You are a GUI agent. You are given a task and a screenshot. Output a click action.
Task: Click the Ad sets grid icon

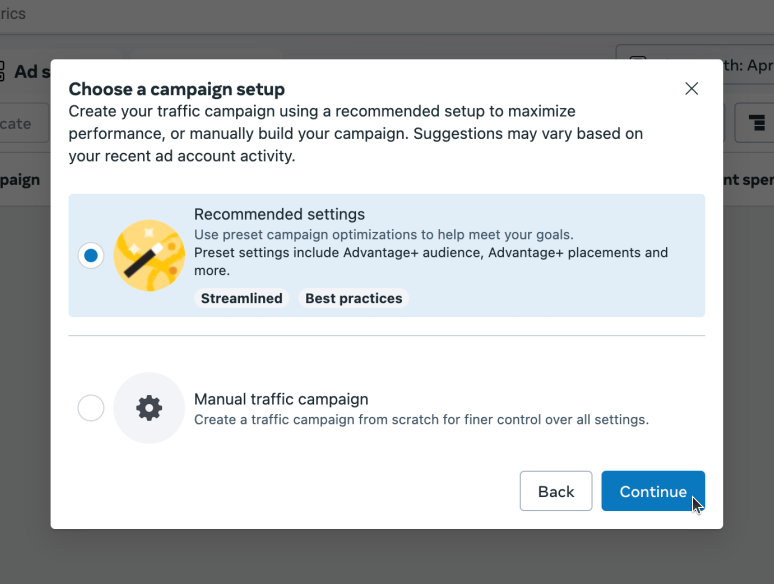point(3,72)
